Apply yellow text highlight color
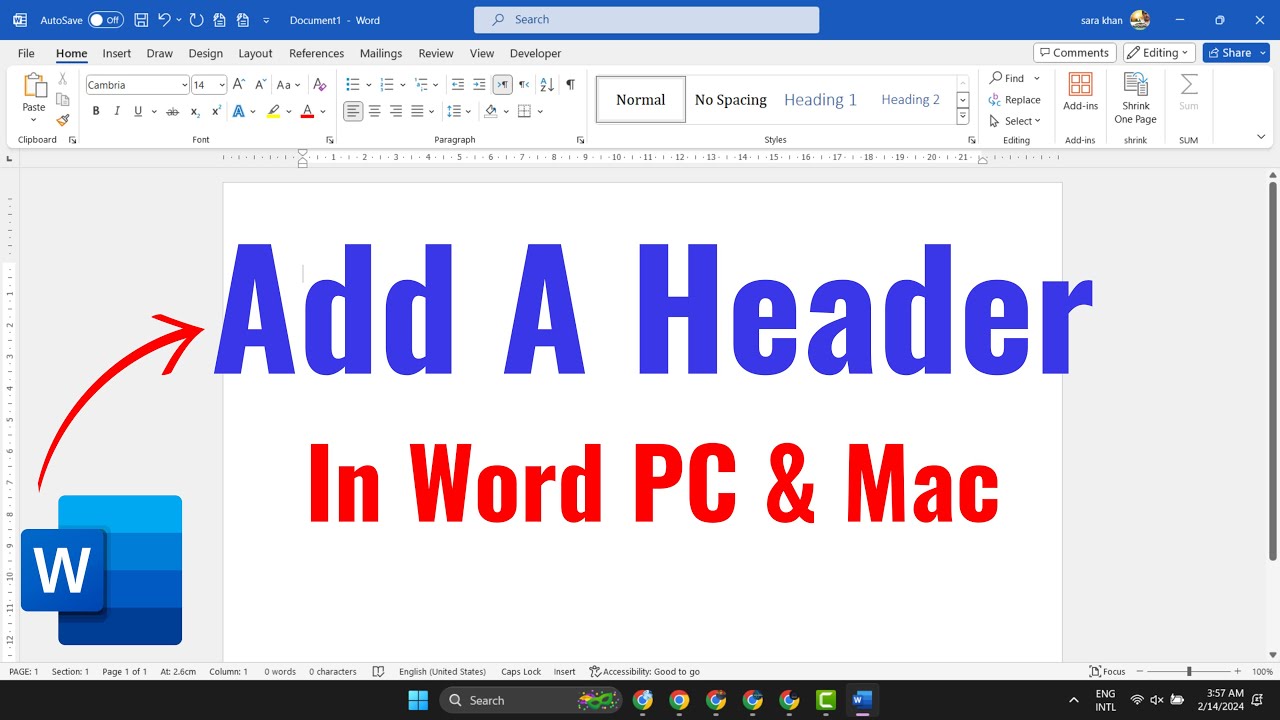The height and width of the screenshot is (720, 1280). (x=273, y=111)
